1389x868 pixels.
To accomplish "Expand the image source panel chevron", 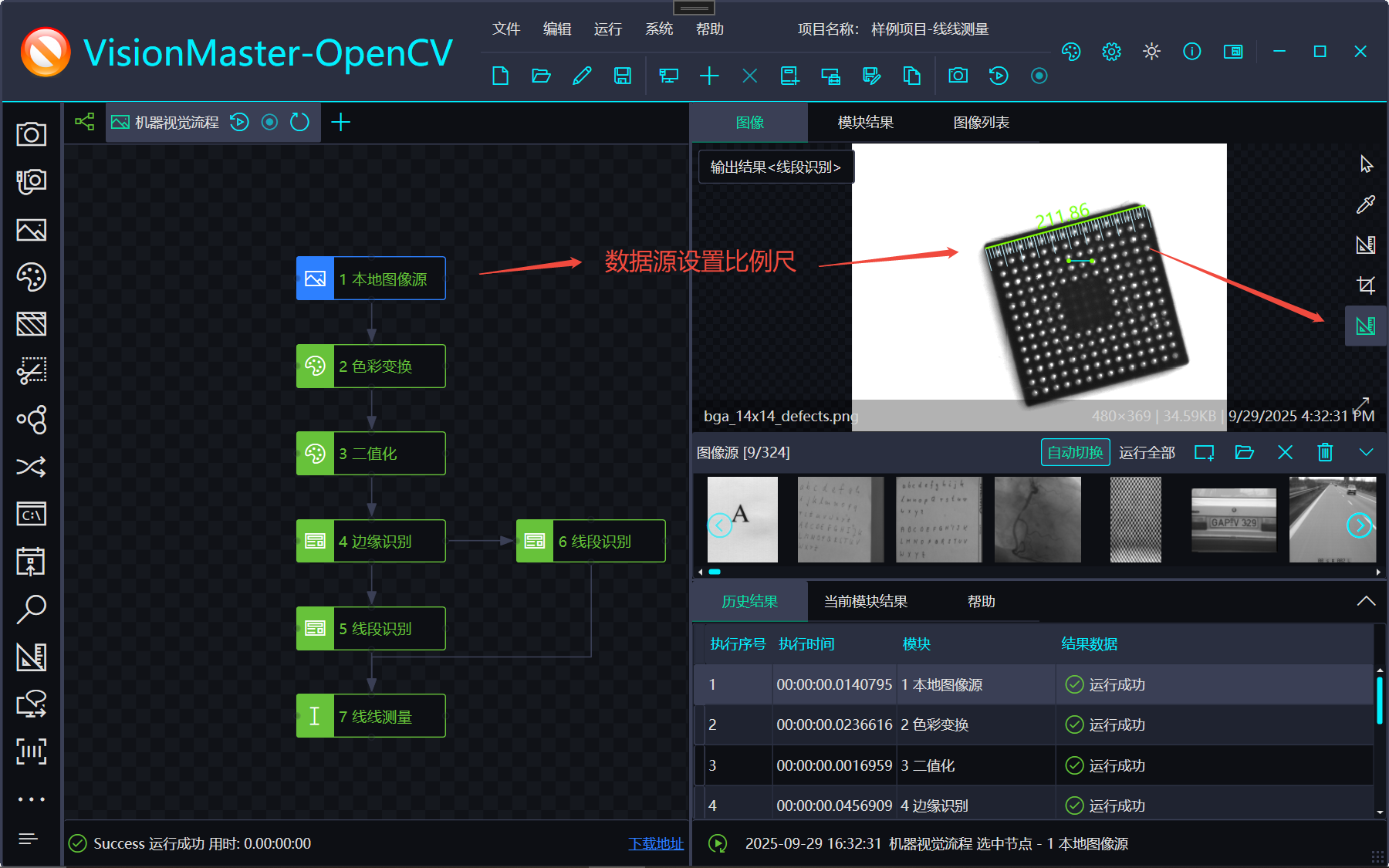I will pos(1366,452).
